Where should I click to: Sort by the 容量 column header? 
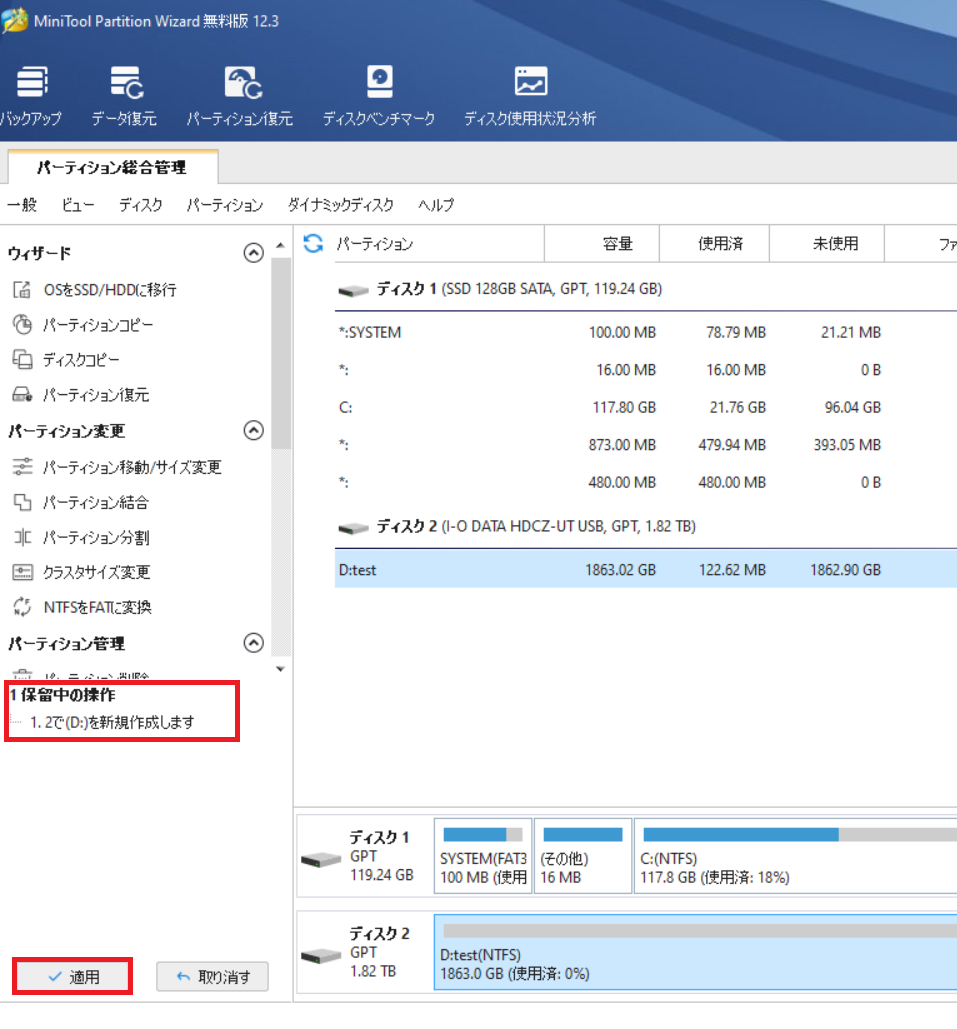coord(602,243)
